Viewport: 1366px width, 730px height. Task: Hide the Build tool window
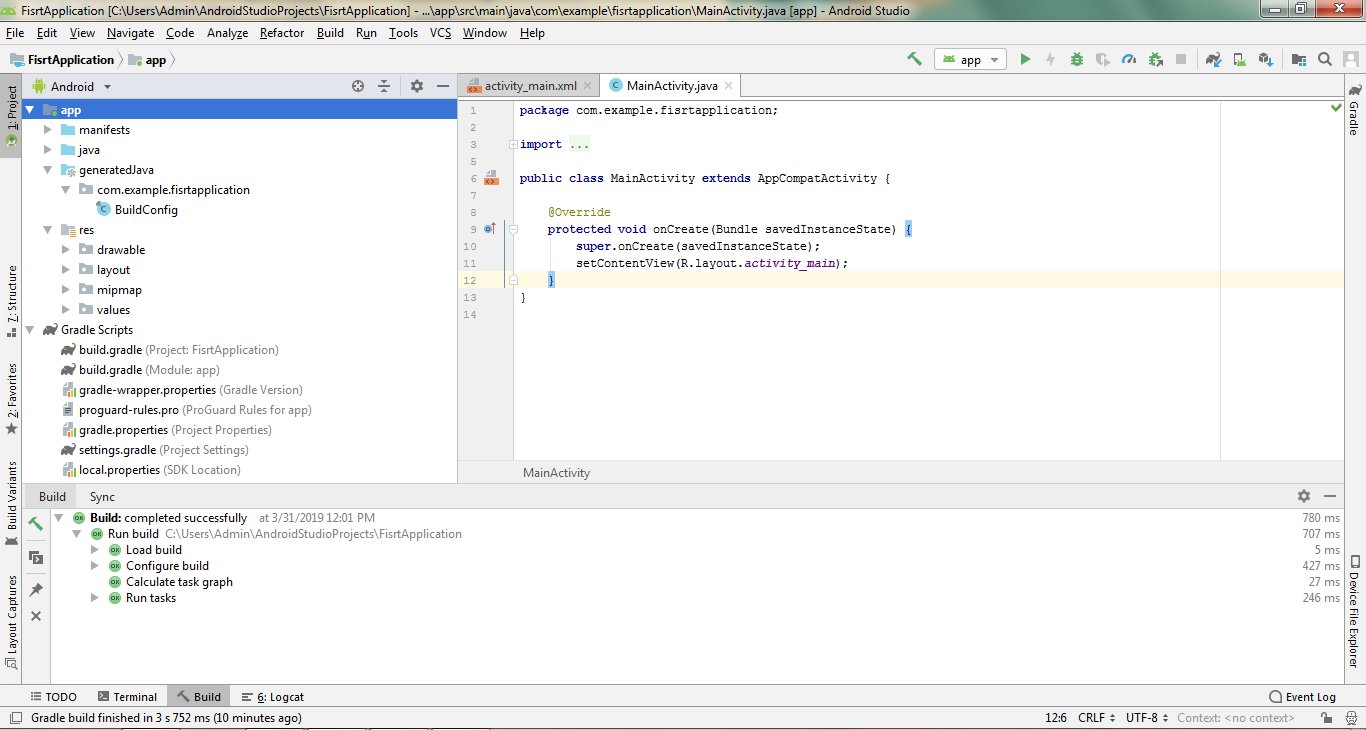1330,496
